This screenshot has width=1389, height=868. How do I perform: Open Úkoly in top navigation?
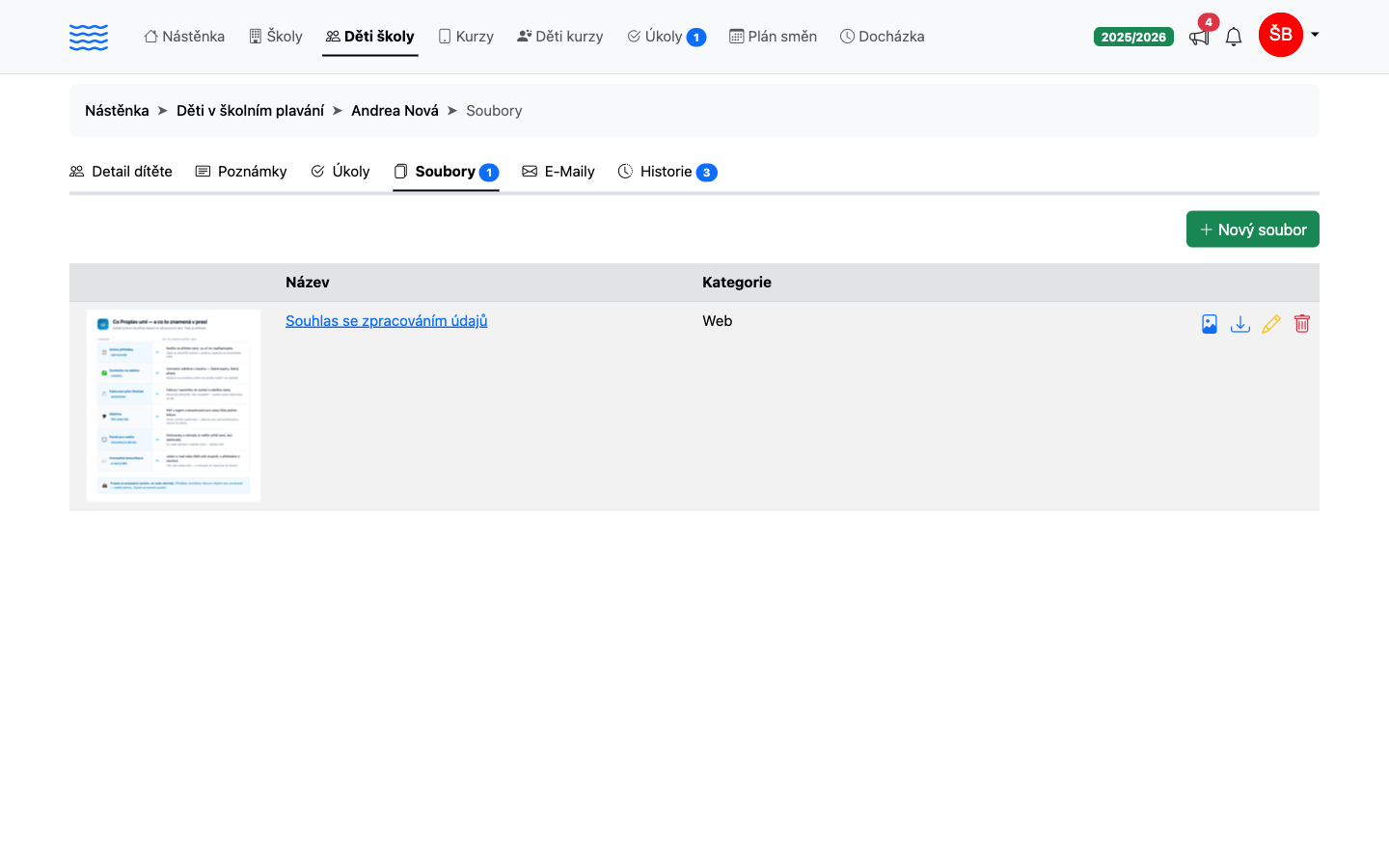(x=667, y=37)
